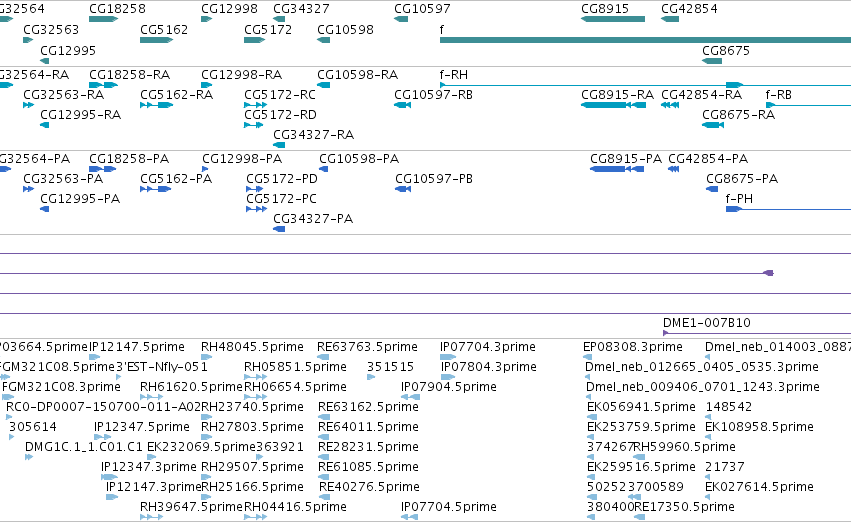Click transcript CG10598-RA label

tap(358, 74)
